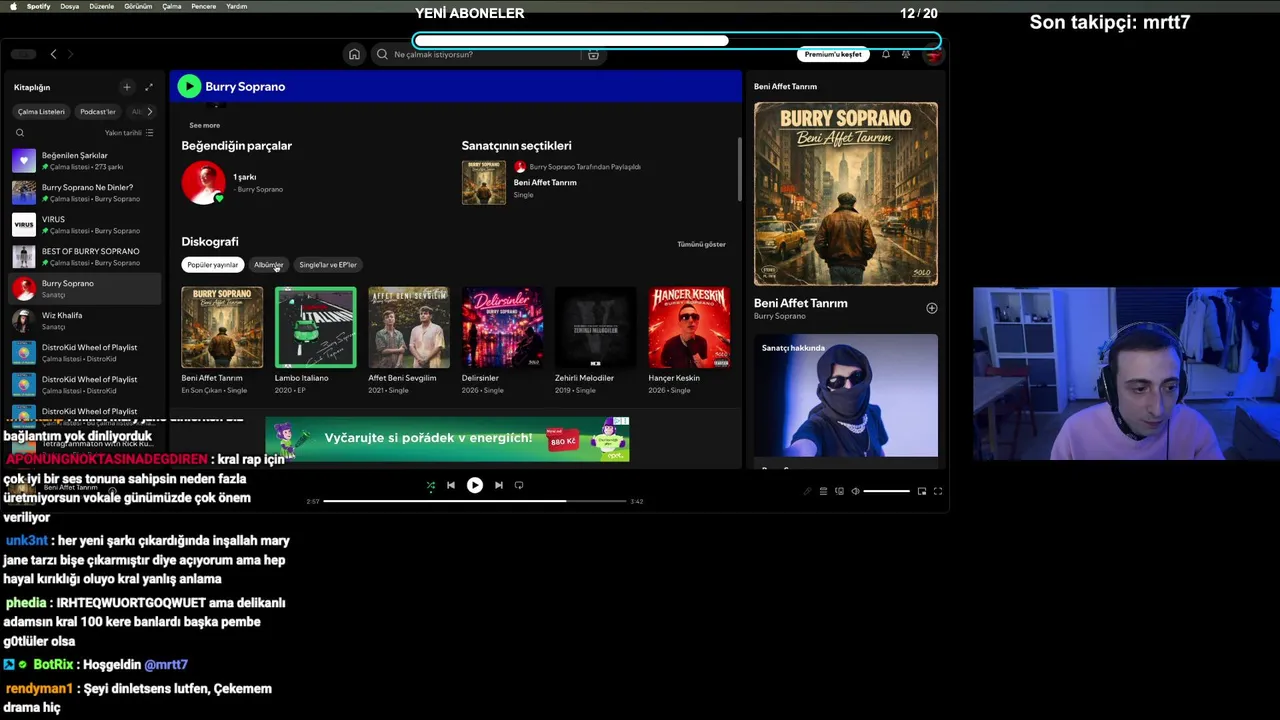Click the song playback progress bar

tap(475, 501)
